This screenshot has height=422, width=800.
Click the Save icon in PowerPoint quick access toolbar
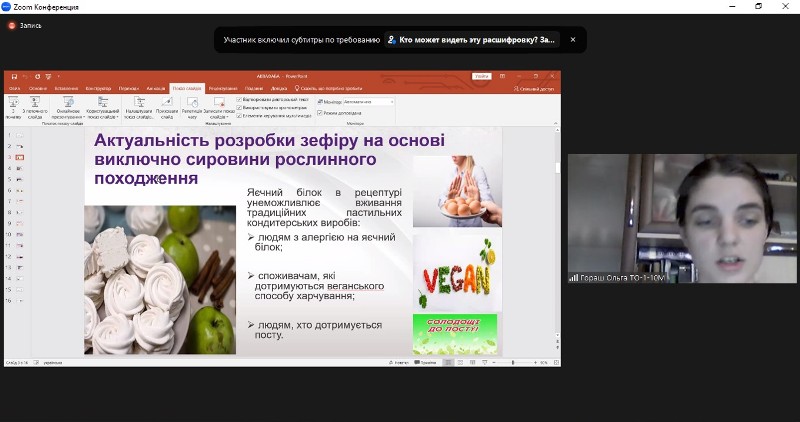coord(14,77)
